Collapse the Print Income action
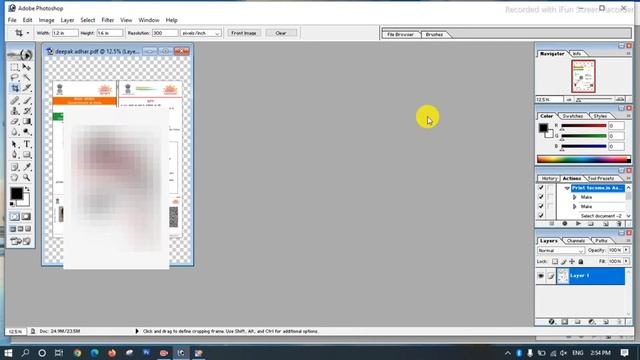The width and height of the screenshot is (640, 360). (567, 188)
